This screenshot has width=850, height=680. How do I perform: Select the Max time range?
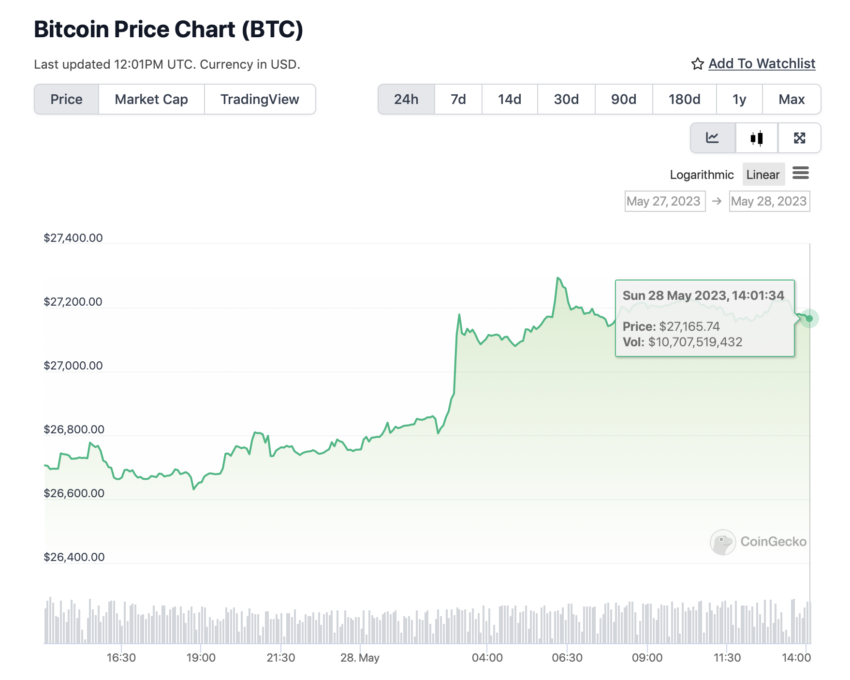(791, 99)
